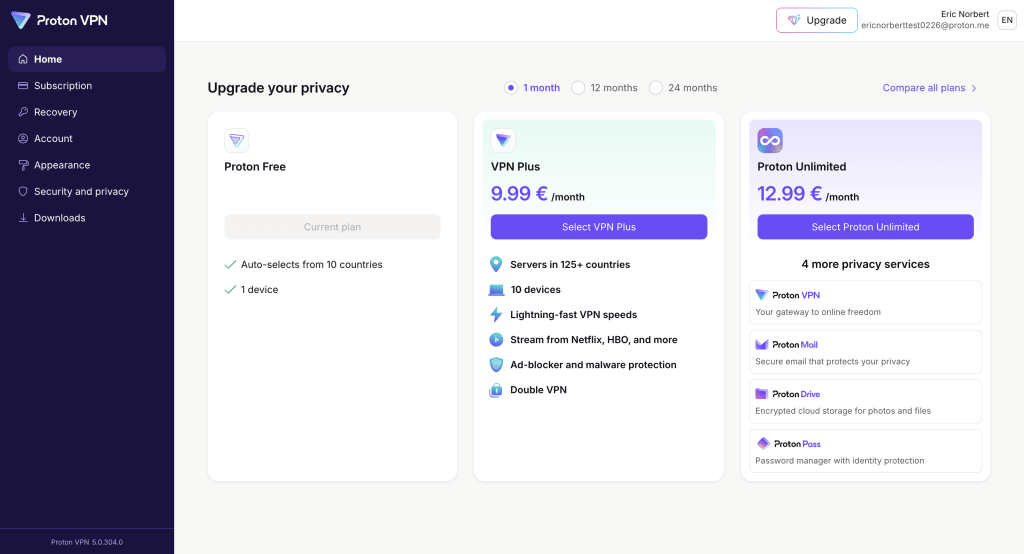1024x554 pixels.
Task: Click Select Proton Unlimited button
Action: (x=865, y=227)
